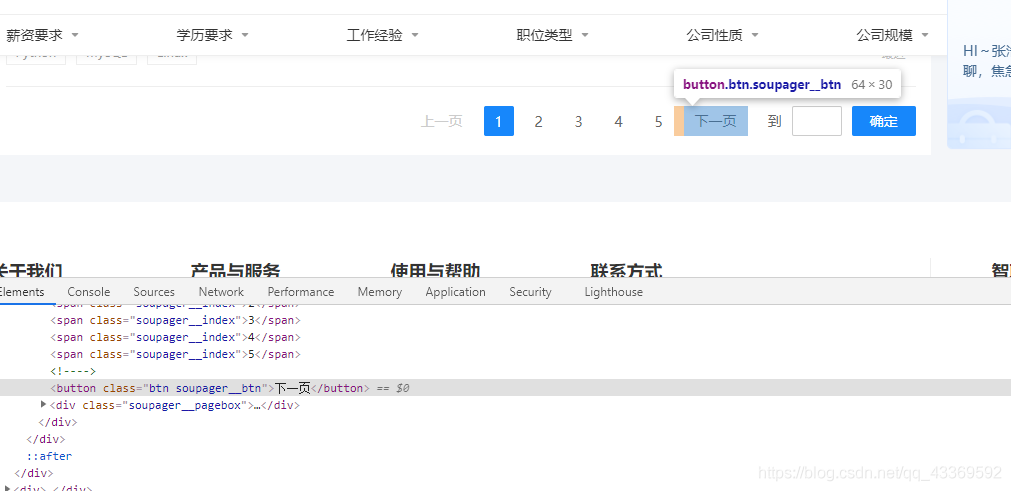
Task: Open the 工作经验 experience dropdown
Action: (x=382, y=35)
